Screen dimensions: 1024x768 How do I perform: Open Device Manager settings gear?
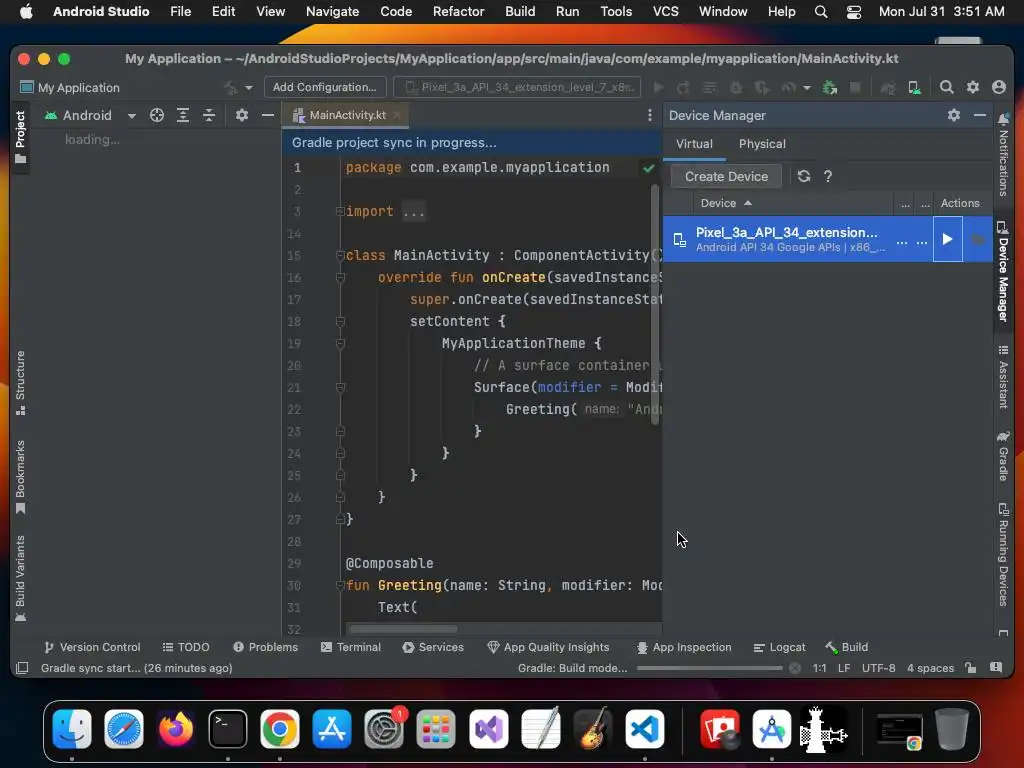click(x=953, y=115)
